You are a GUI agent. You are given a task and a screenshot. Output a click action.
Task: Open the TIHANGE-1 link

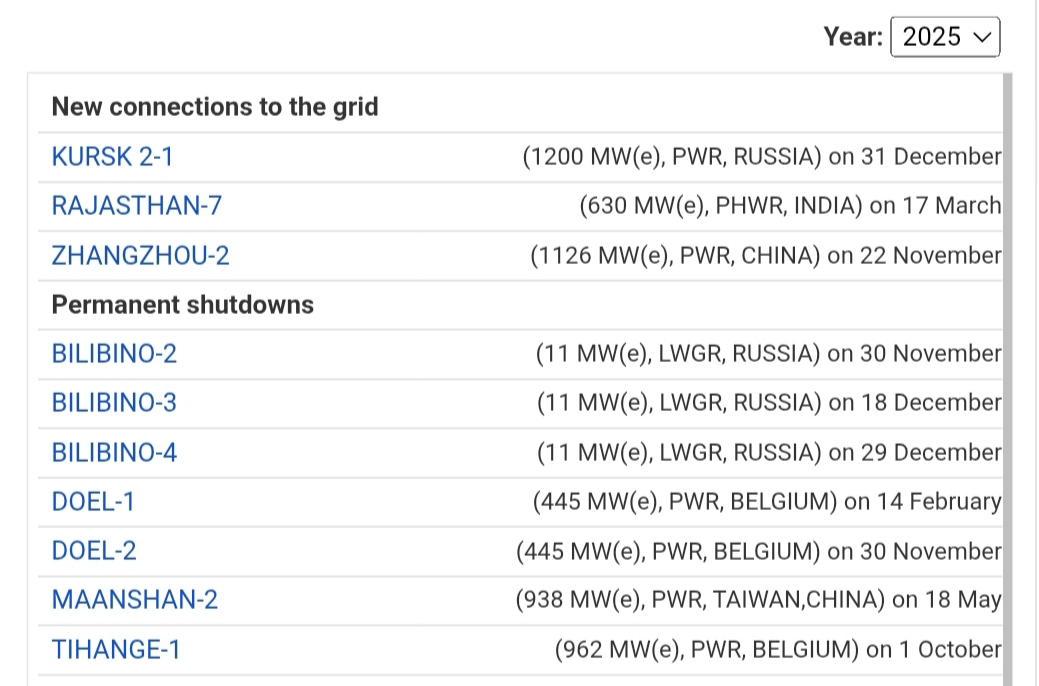[x=116, y=649]
